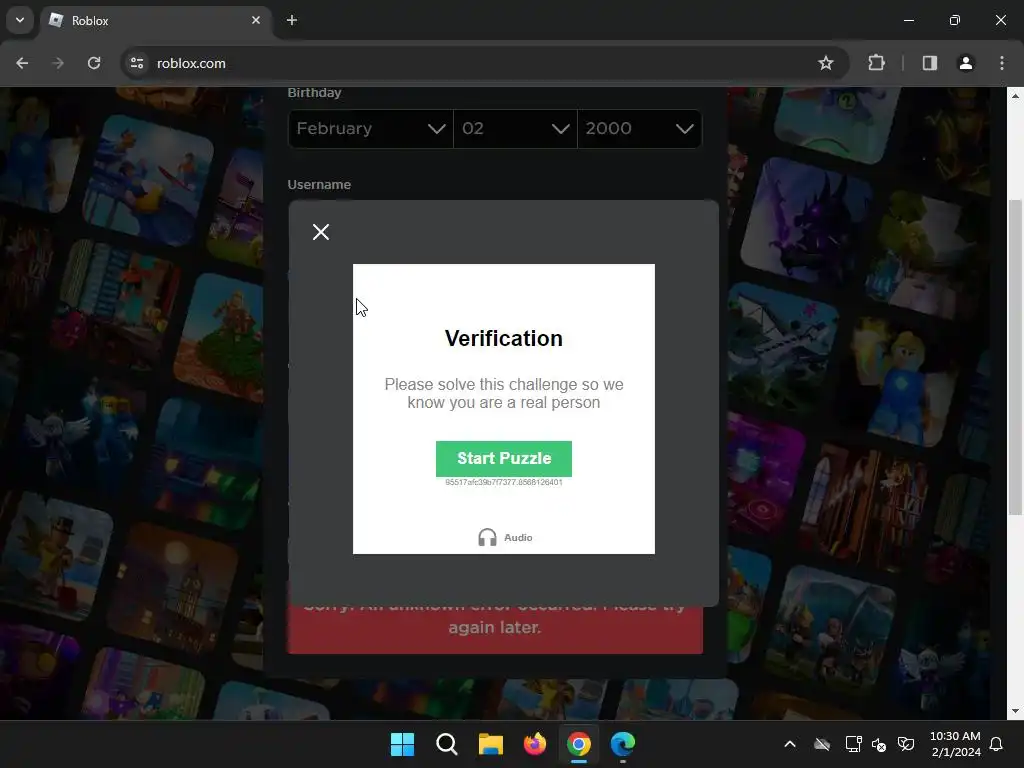The image size is (1024, 768).
Task: Click the puzzle ID code under Start Puzzle
Action: pos(504,482)
